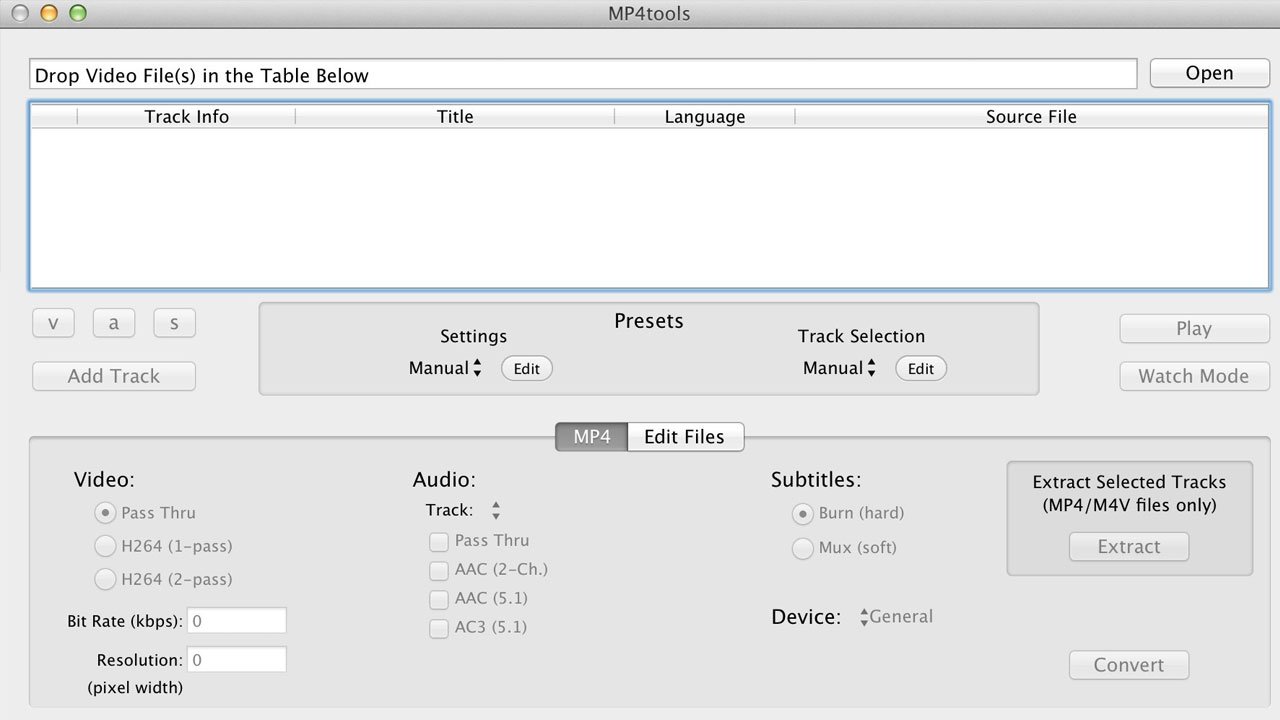Image resolution: width=1280 pixels, height=720 pixels.
Task: Click the "a" audio track button
Action: click(113, 322)
